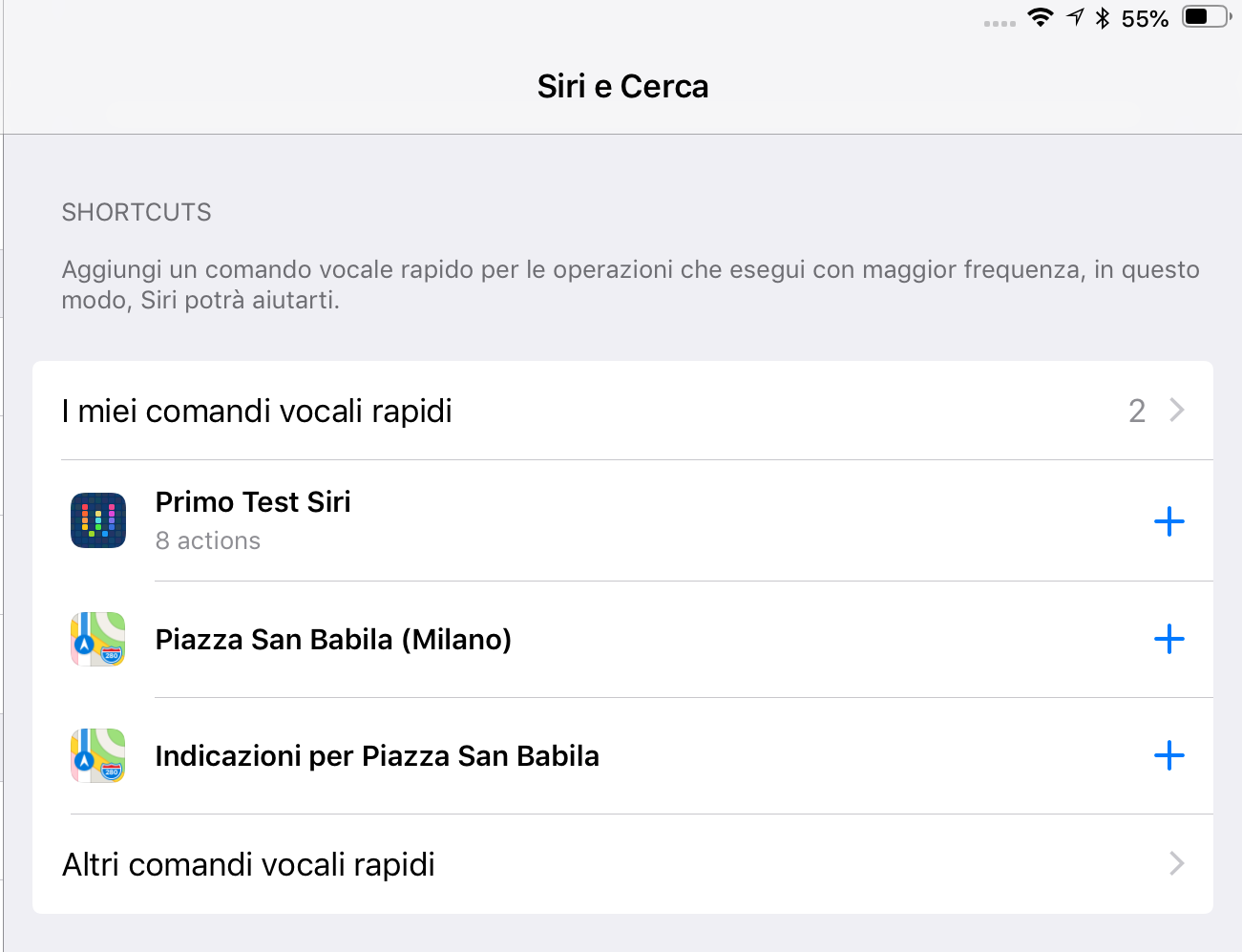
Task: Tap the 8 actions subtitle
Action: pyautogui.click(x=208, y=541)
